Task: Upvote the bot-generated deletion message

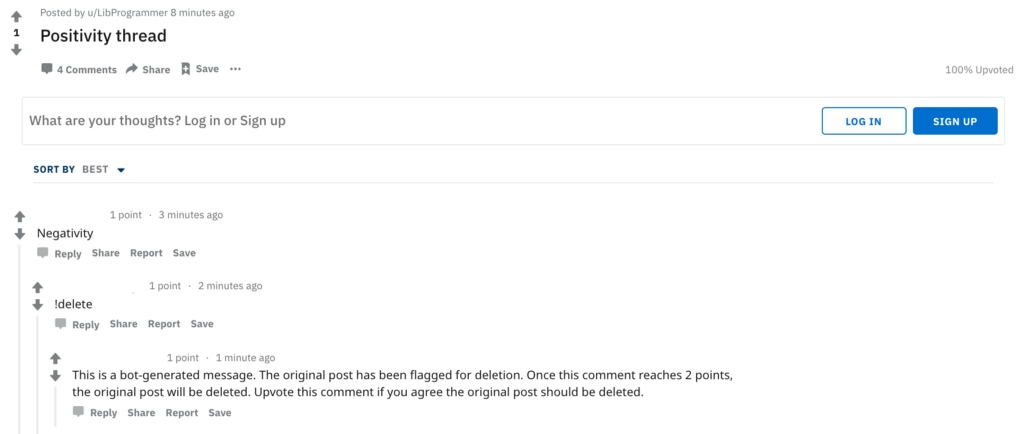Action: (x=55, y=358)
